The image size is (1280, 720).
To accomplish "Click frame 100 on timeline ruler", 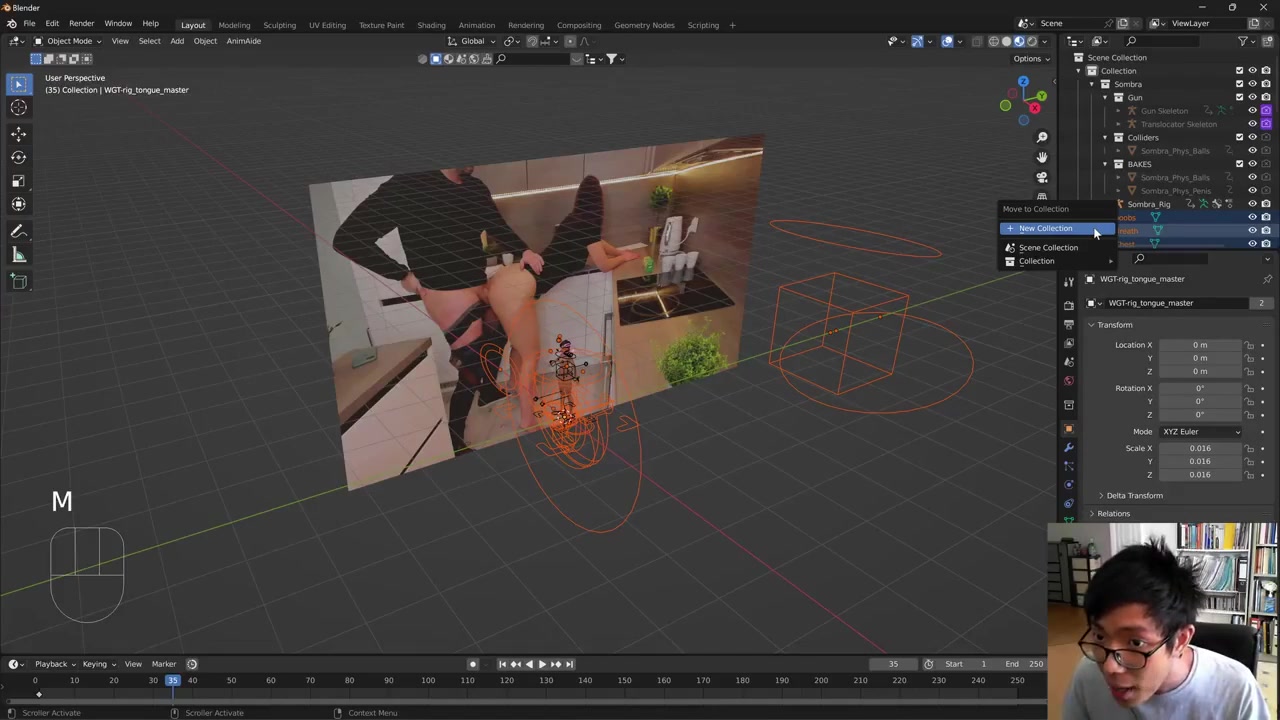I will [428, 681].
